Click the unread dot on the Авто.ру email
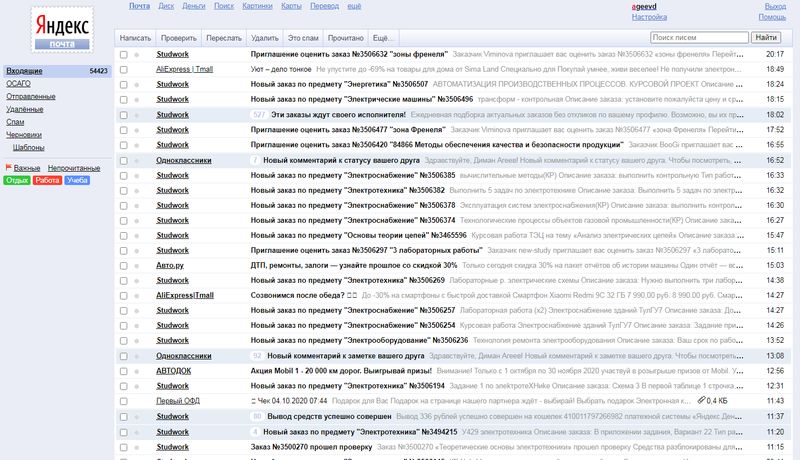 pyautogui.click(x=137, y=265)
